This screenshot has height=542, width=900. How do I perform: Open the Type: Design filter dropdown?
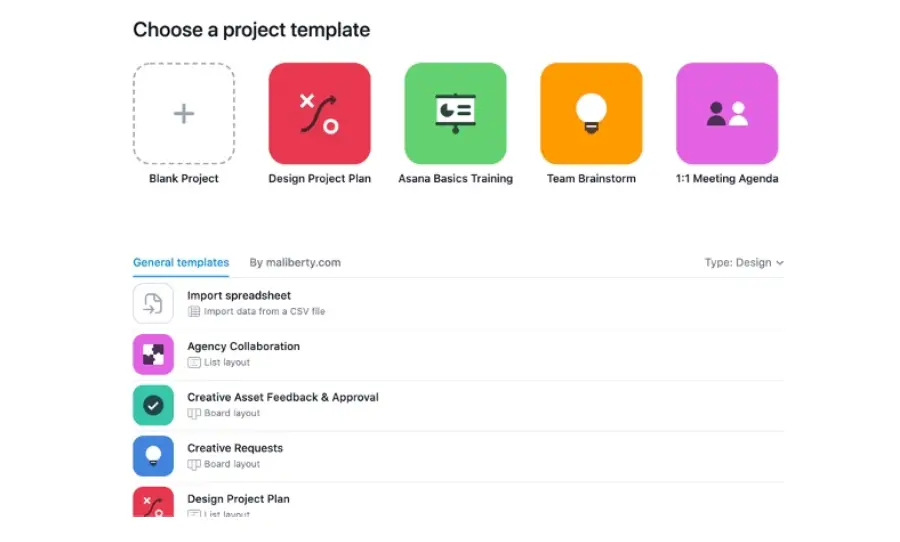(x=744, y=263)
